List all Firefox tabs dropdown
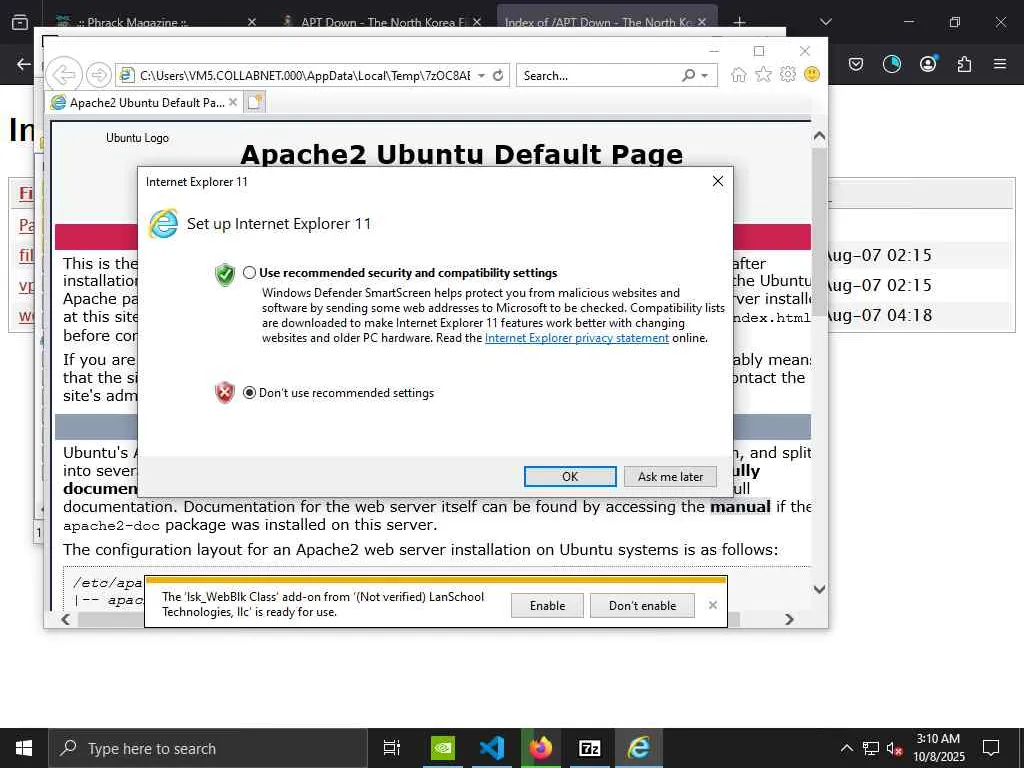 (x=825, y=22)
